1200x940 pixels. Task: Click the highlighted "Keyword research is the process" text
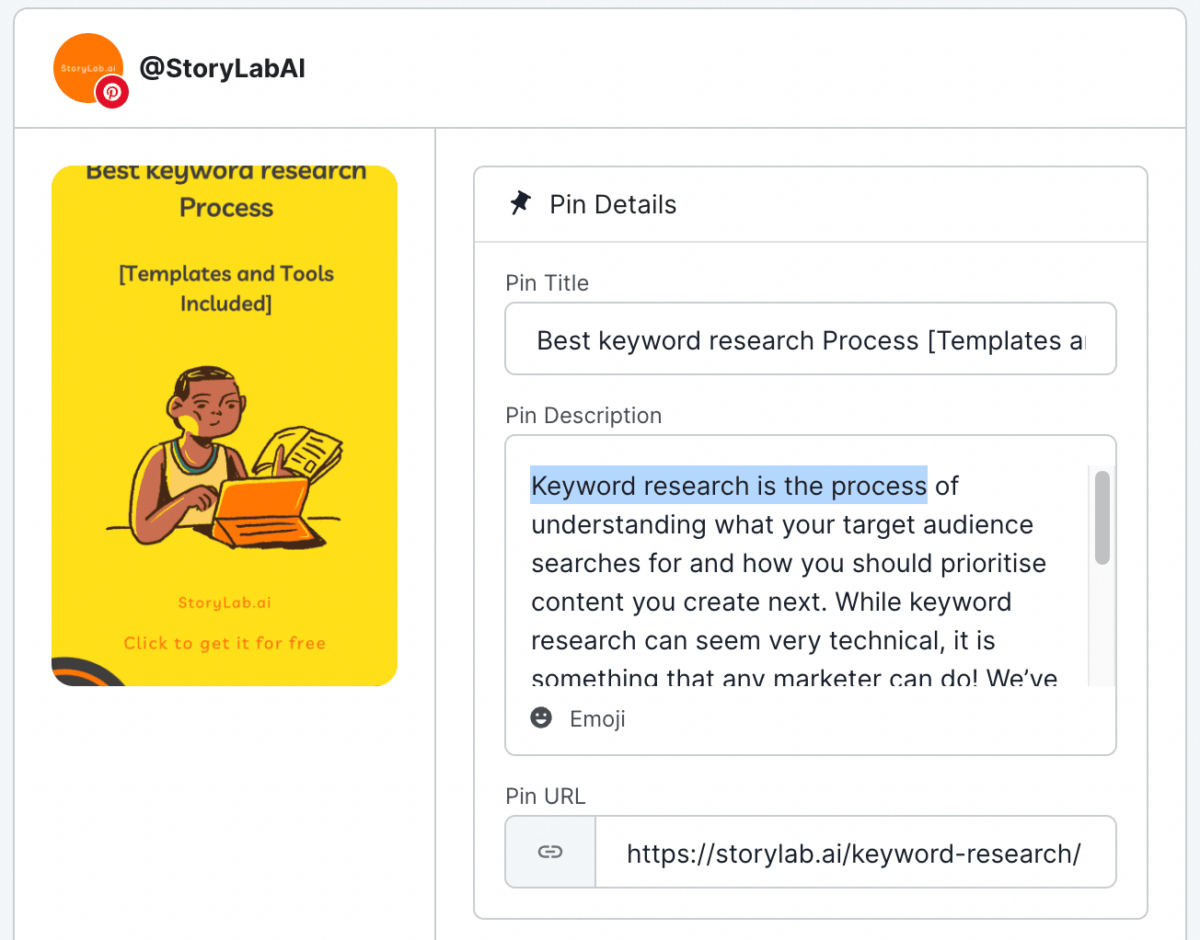tap(728, 486)
